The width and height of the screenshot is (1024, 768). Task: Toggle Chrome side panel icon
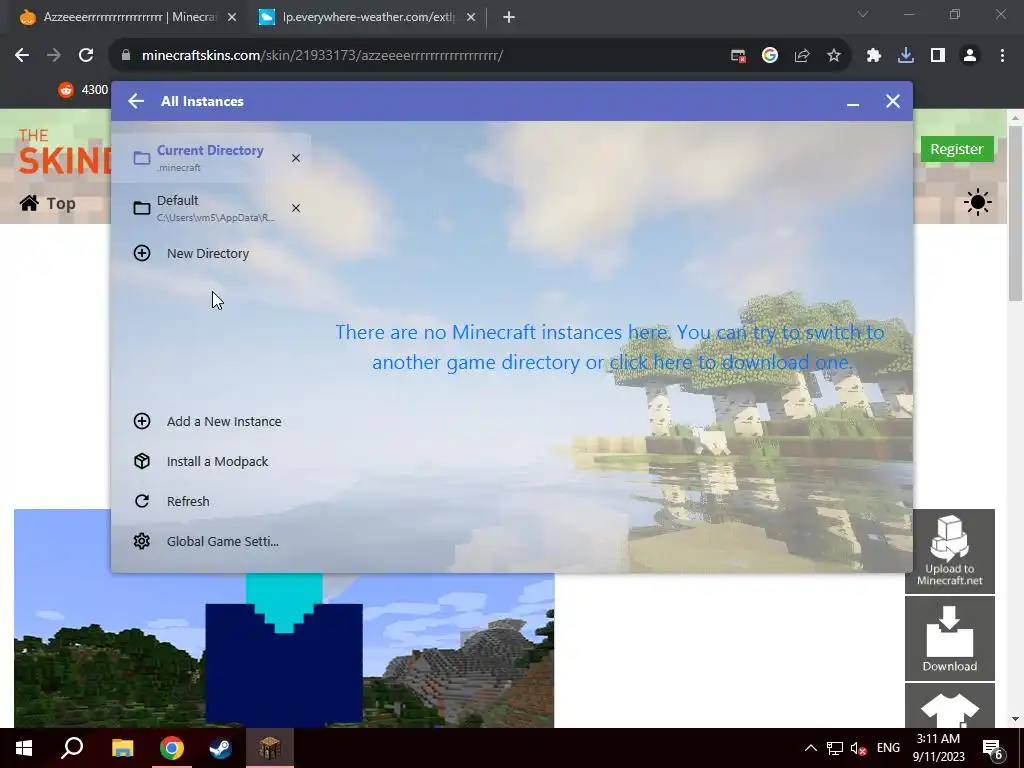[938, 56]
